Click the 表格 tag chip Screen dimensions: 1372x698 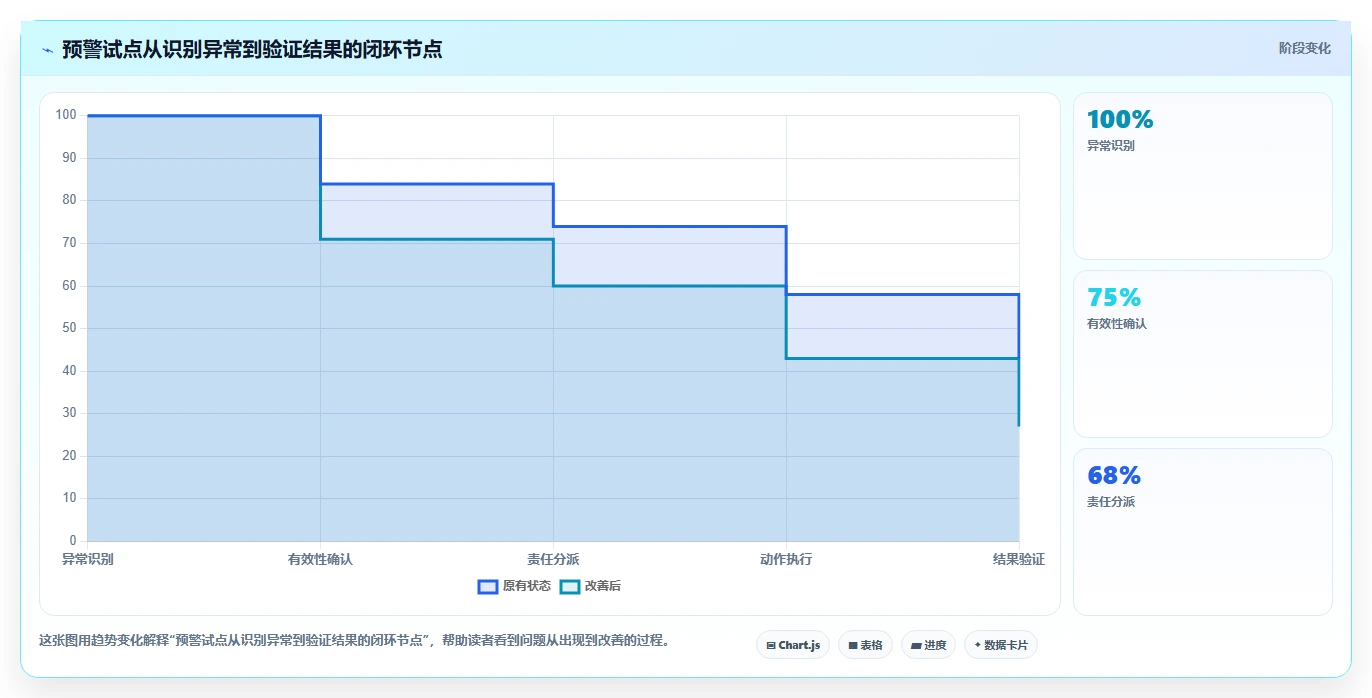[x=865, y=645]
